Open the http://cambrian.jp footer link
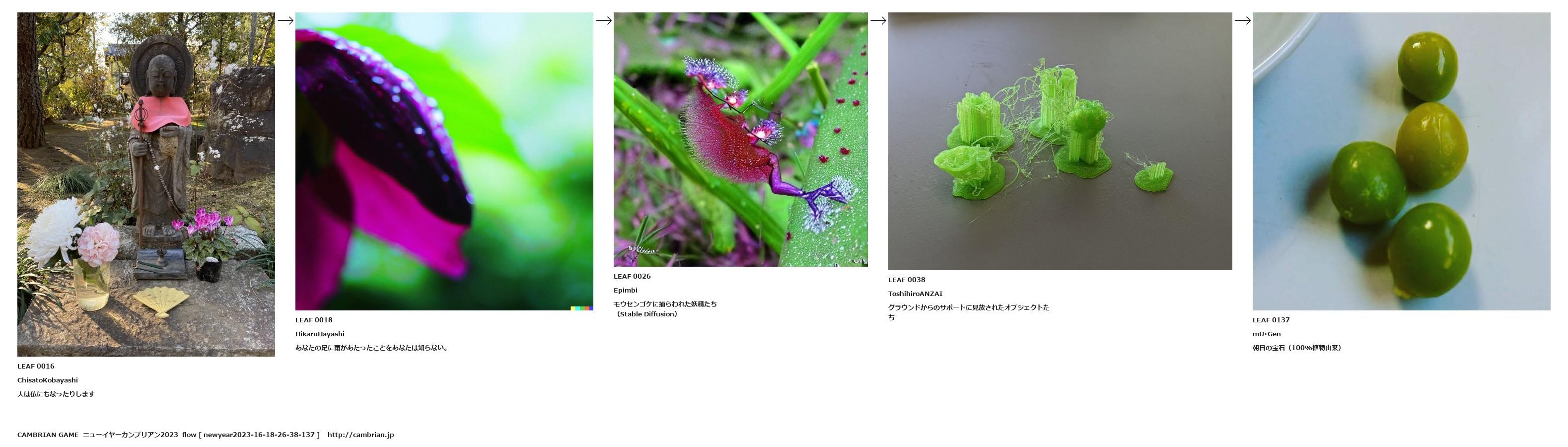Image resolution: width=1568 pixels, height=447 pixels. coord(360,435)
